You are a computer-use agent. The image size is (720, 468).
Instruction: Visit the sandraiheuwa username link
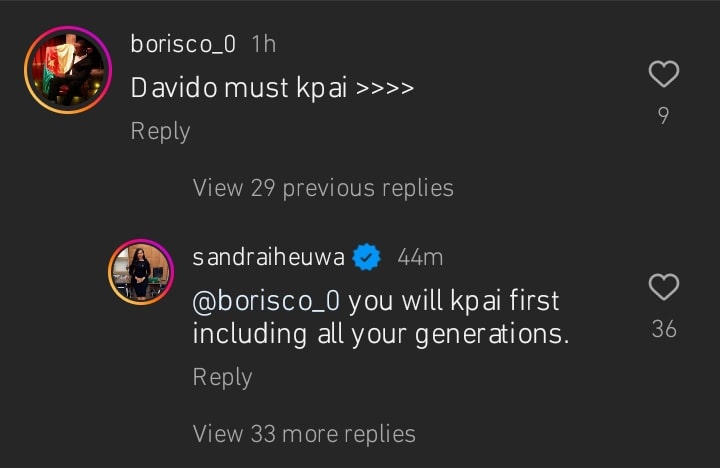click(268, 257)
